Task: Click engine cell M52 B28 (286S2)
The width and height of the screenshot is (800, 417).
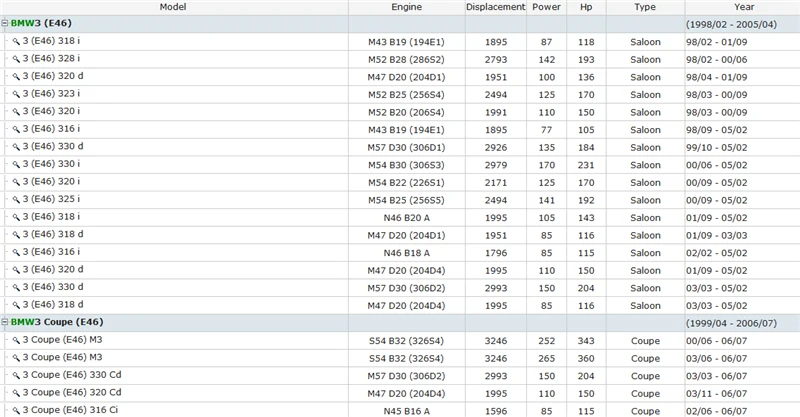Action: tap(407, 60)
